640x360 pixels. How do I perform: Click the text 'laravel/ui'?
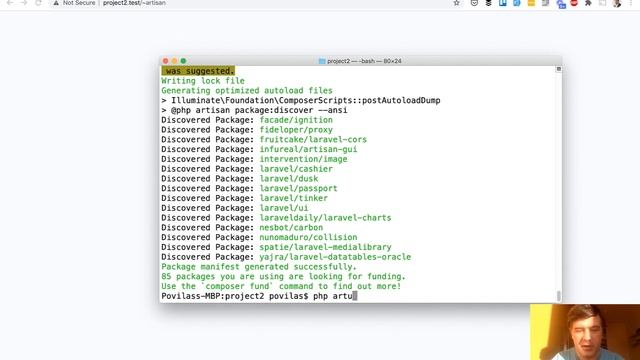[x=284, y=208]
